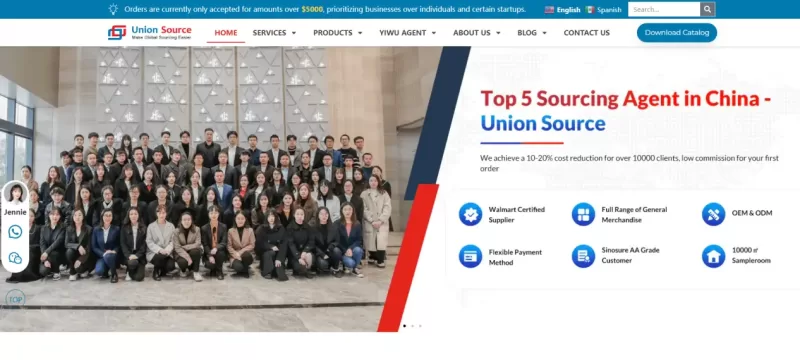Select the first carousel slide dot

pyautogui.click(x=405, y=325)
